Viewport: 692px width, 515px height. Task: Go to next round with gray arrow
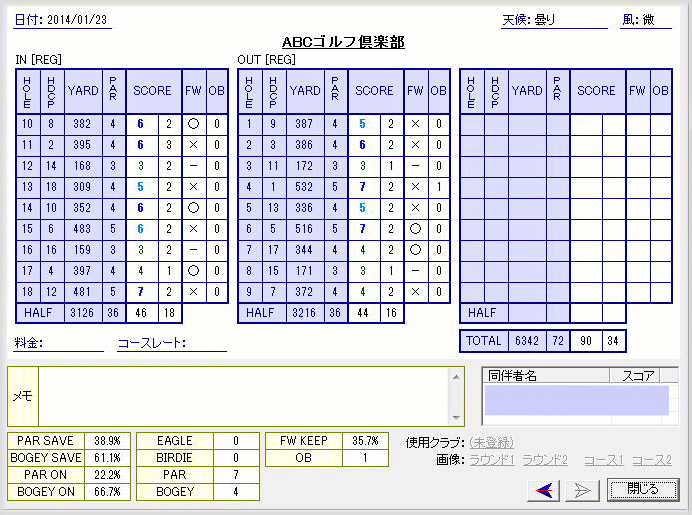tap(582, 490)
